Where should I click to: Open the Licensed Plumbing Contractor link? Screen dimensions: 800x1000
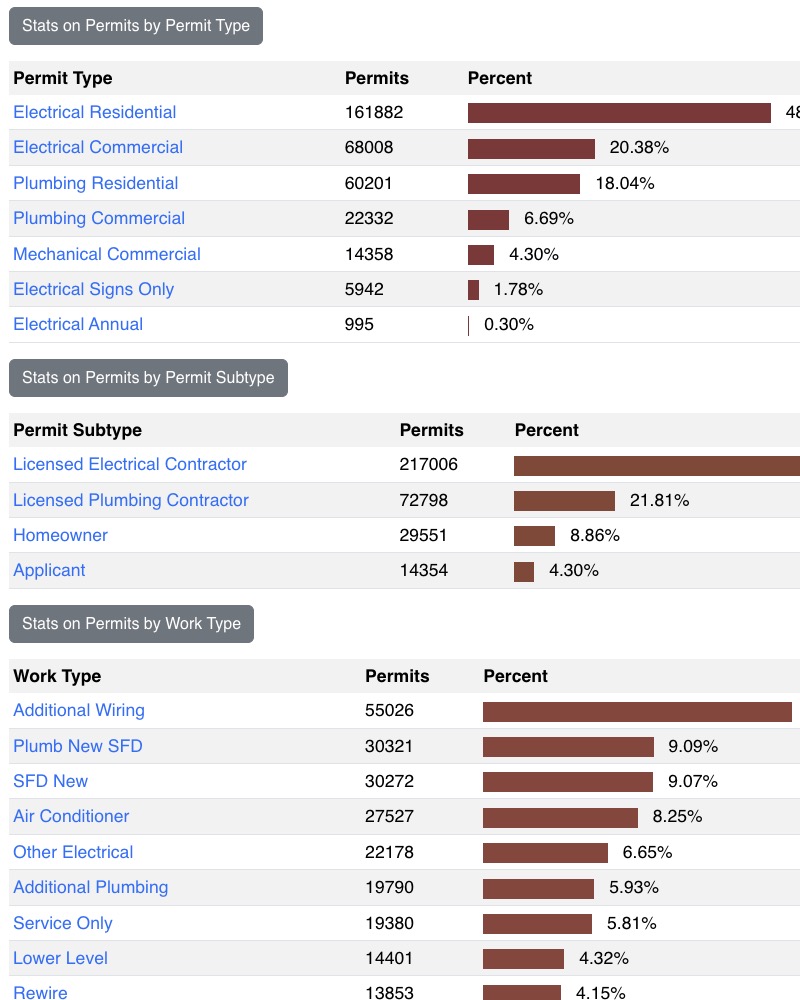click(x=131, y=500)
